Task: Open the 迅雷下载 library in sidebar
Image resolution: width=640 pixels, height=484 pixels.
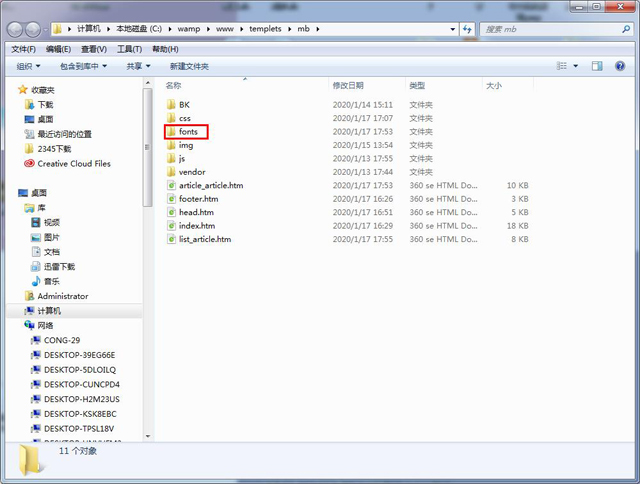Action: click(x=53, y=266)
